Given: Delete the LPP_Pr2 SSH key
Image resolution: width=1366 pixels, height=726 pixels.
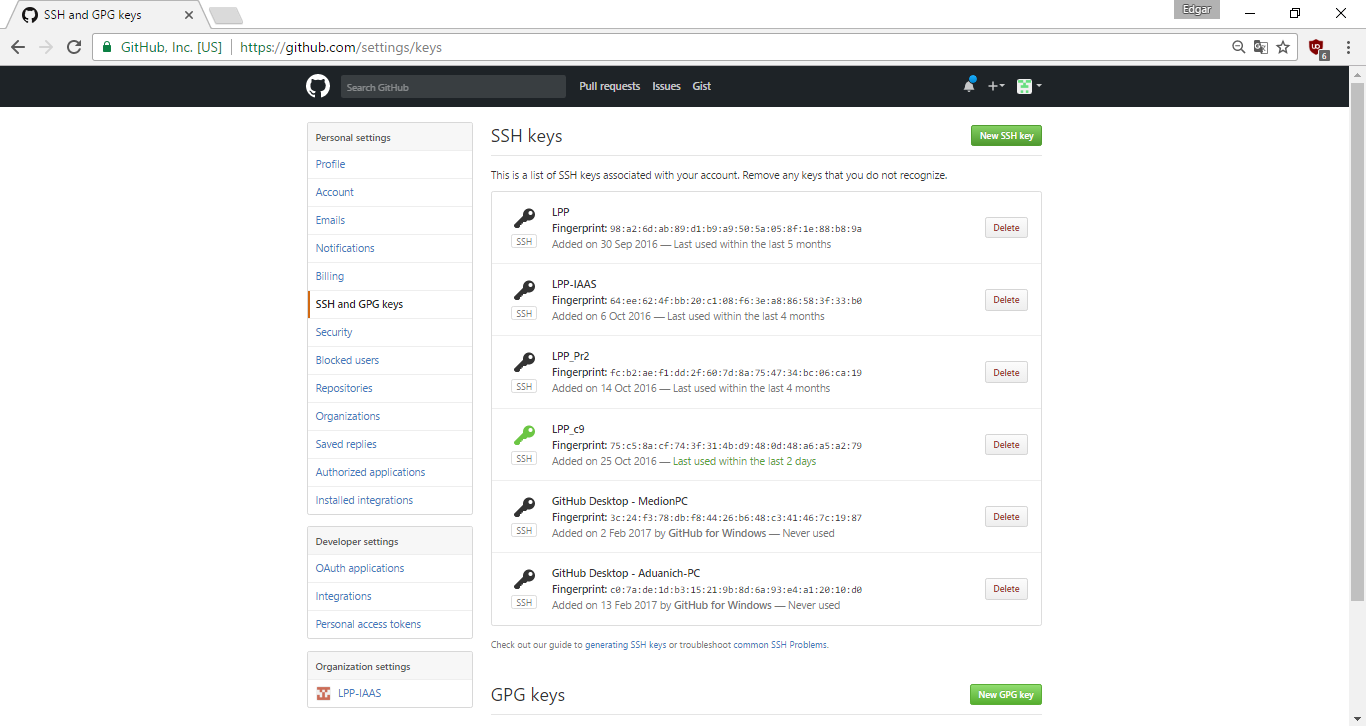Looking at the screenshot, I should 1005,371.
